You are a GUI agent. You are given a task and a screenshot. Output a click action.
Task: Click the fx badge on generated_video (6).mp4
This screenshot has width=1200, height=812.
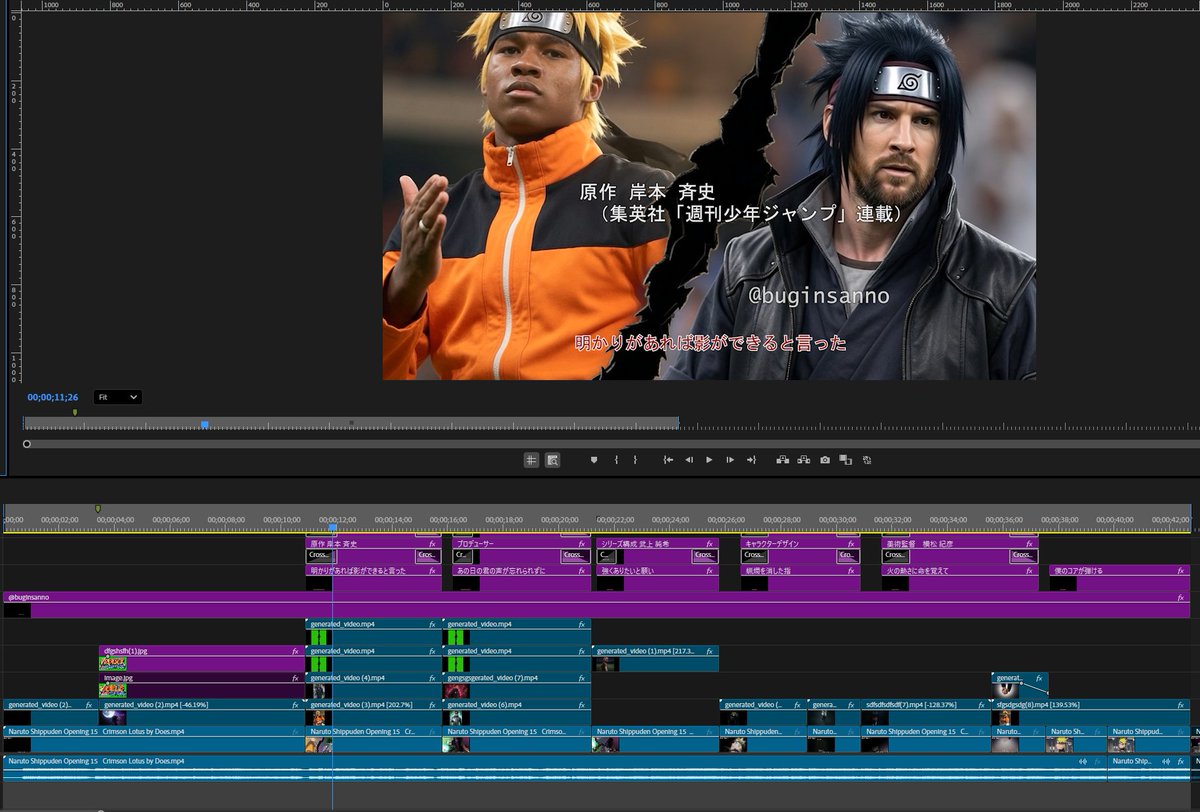pyautogui.click(x=581, y=705)
